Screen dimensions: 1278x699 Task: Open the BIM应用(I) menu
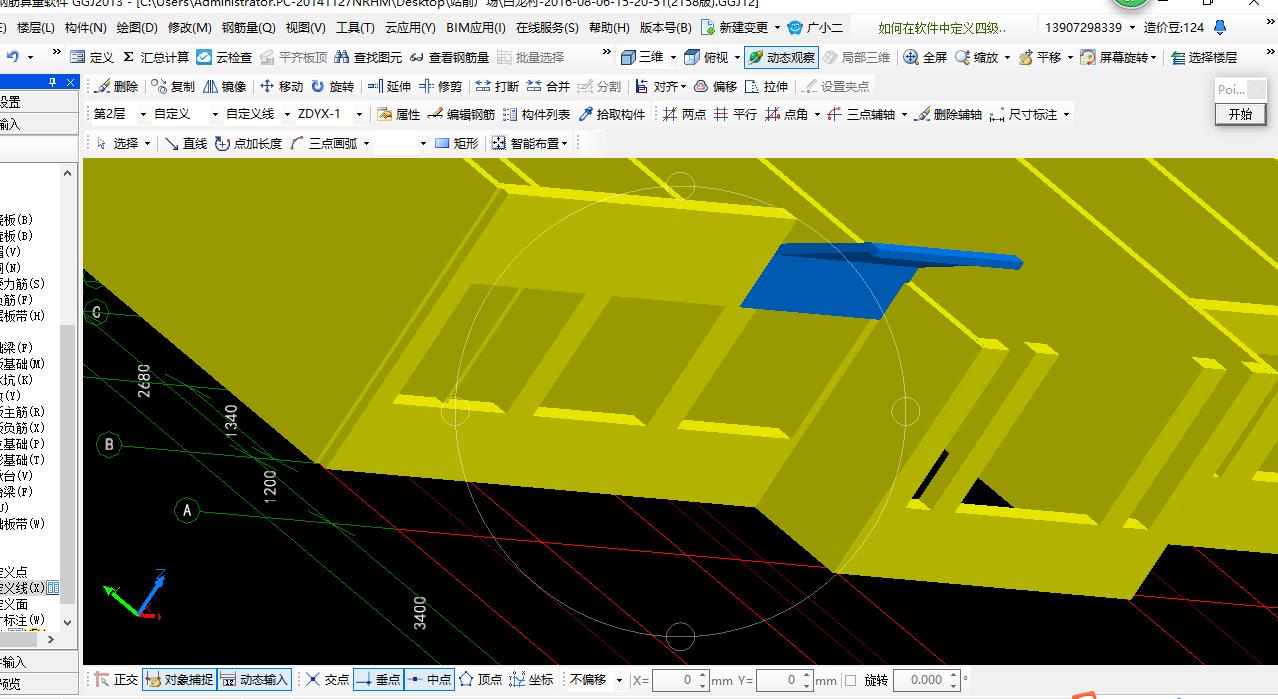pyautogui.click(x=476, y=28)
